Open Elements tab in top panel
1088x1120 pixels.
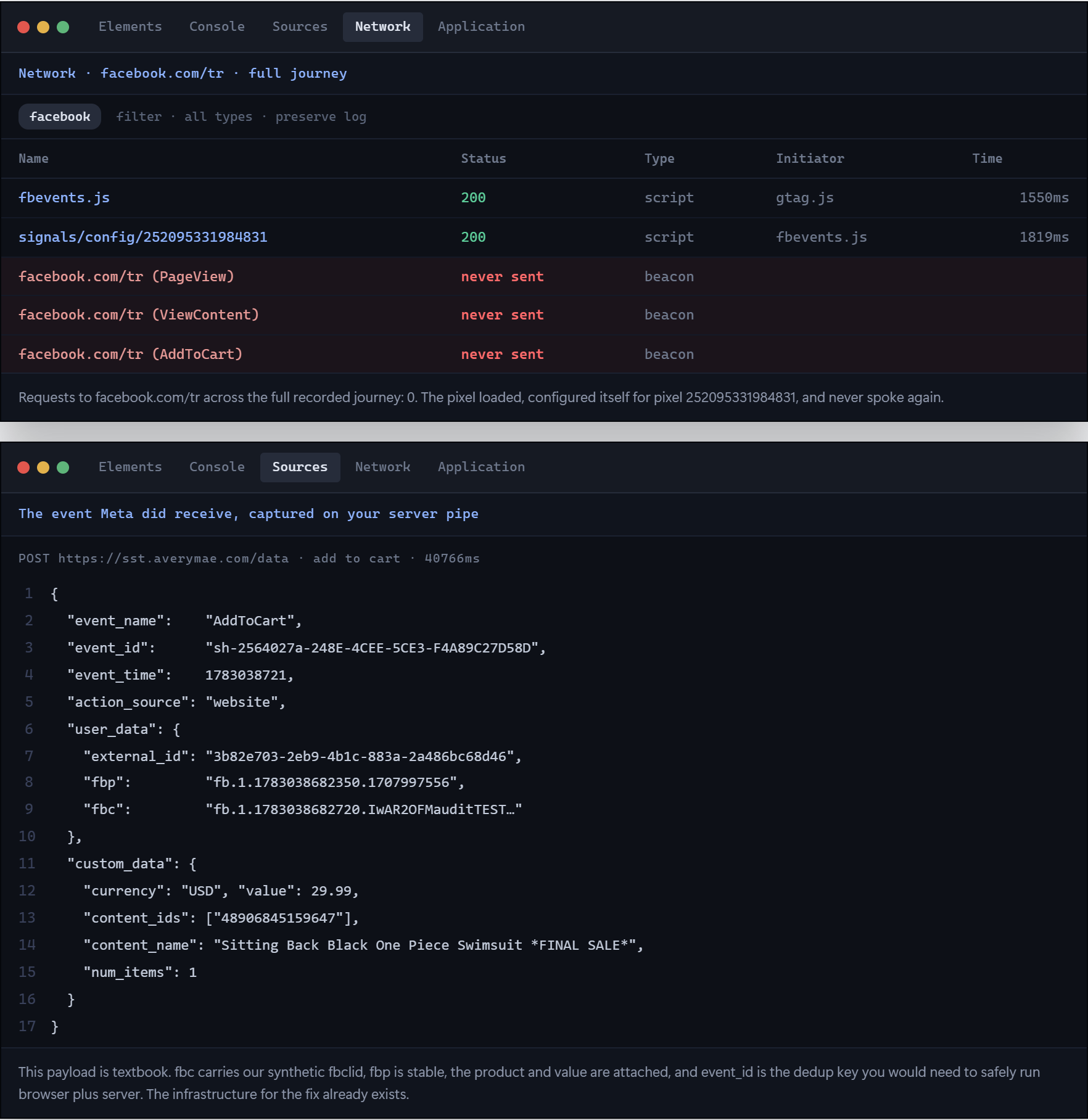[130, 27]
